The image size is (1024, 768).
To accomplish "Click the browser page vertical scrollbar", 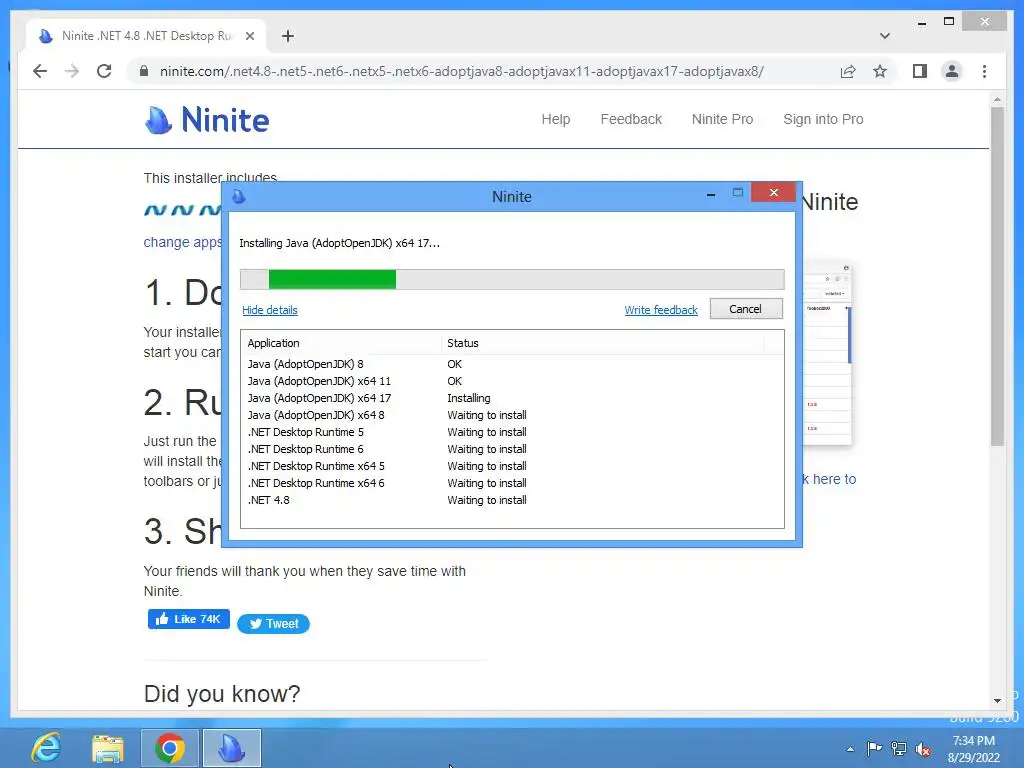I will pyautogui.click(x=997, y=277).
